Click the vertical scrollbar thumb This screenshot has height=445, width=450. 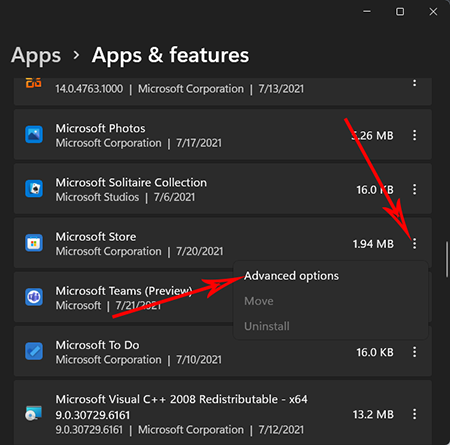pyautogui.click(x=447, y=259)
